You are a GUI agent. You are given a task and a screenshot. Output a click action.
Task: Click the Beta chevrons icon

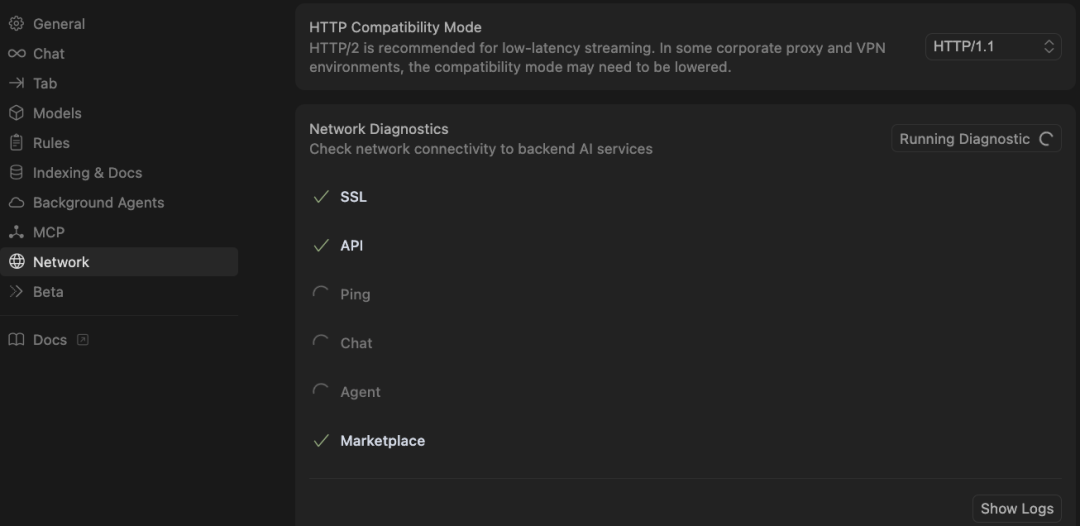point(16,292)
